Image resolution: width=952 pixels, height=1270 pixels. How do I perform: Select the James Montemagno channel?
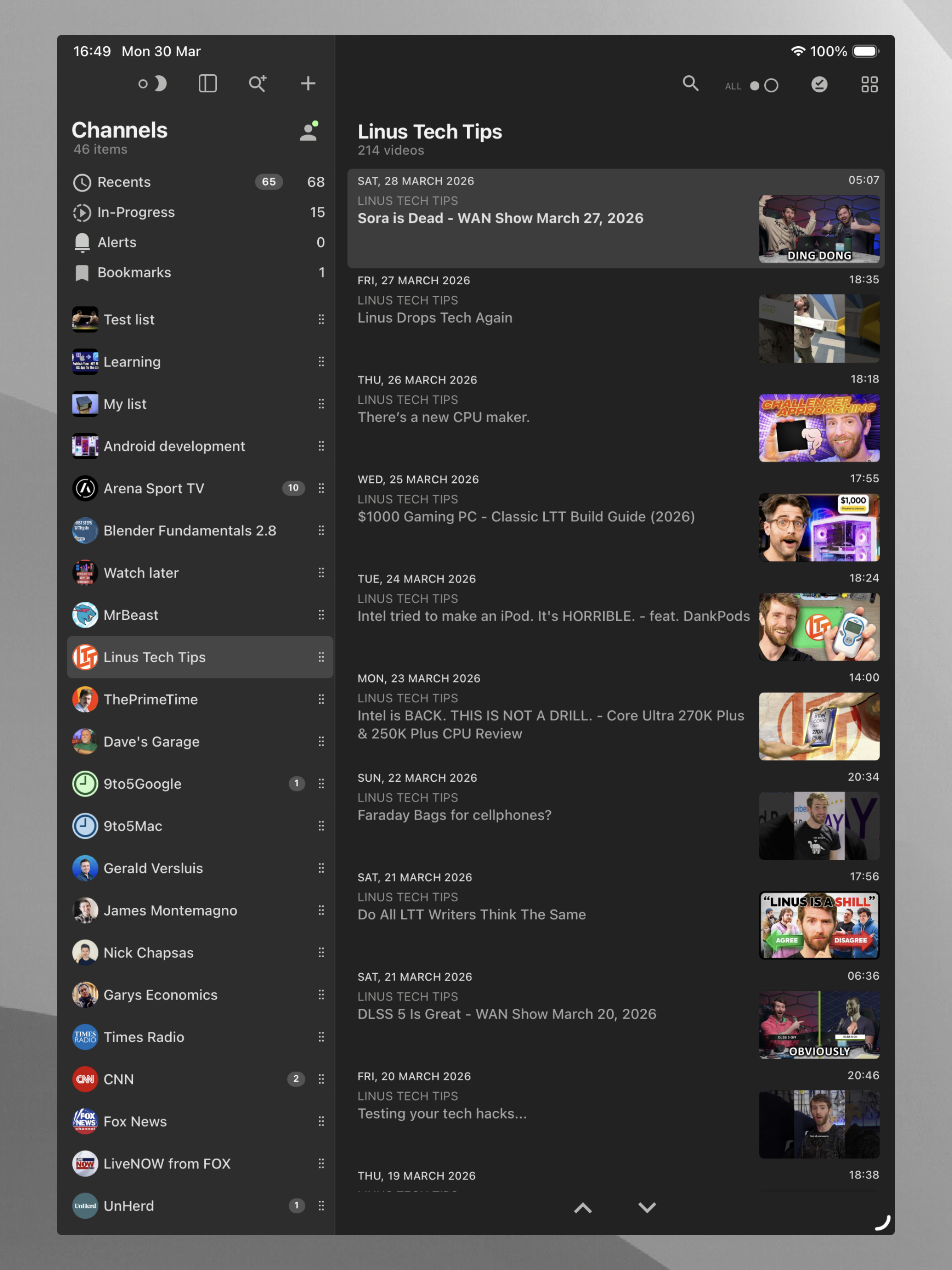click(200, 911)
